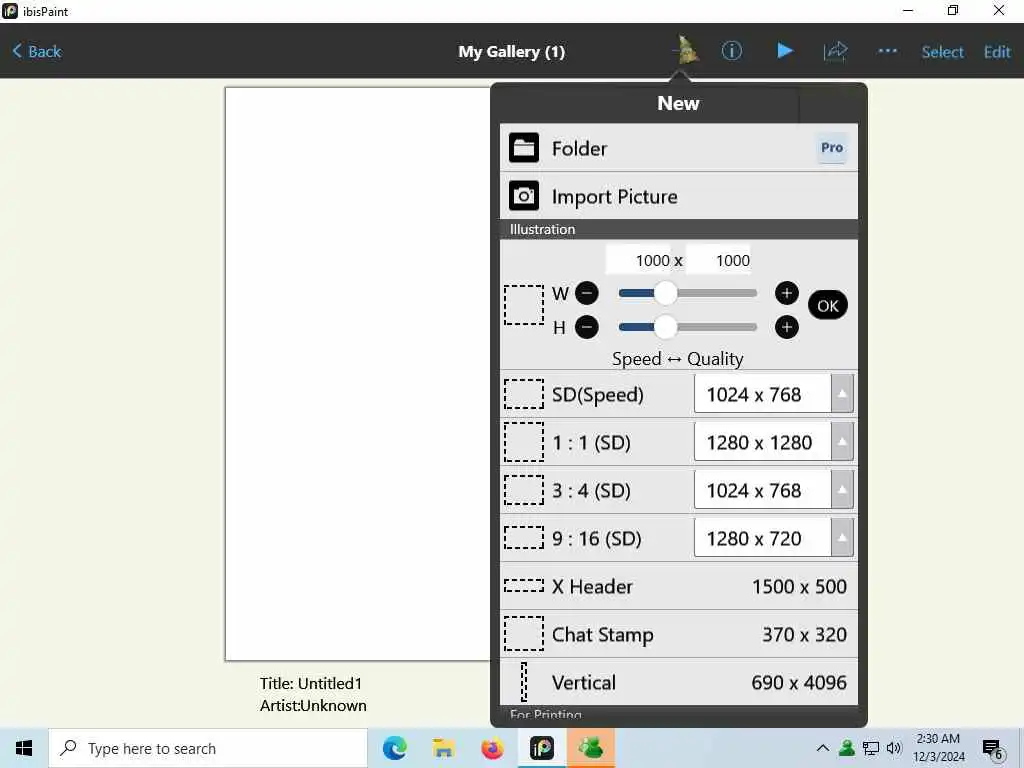Open the 3 : 4 (SD) size dropdown

[x=773, y=490]
